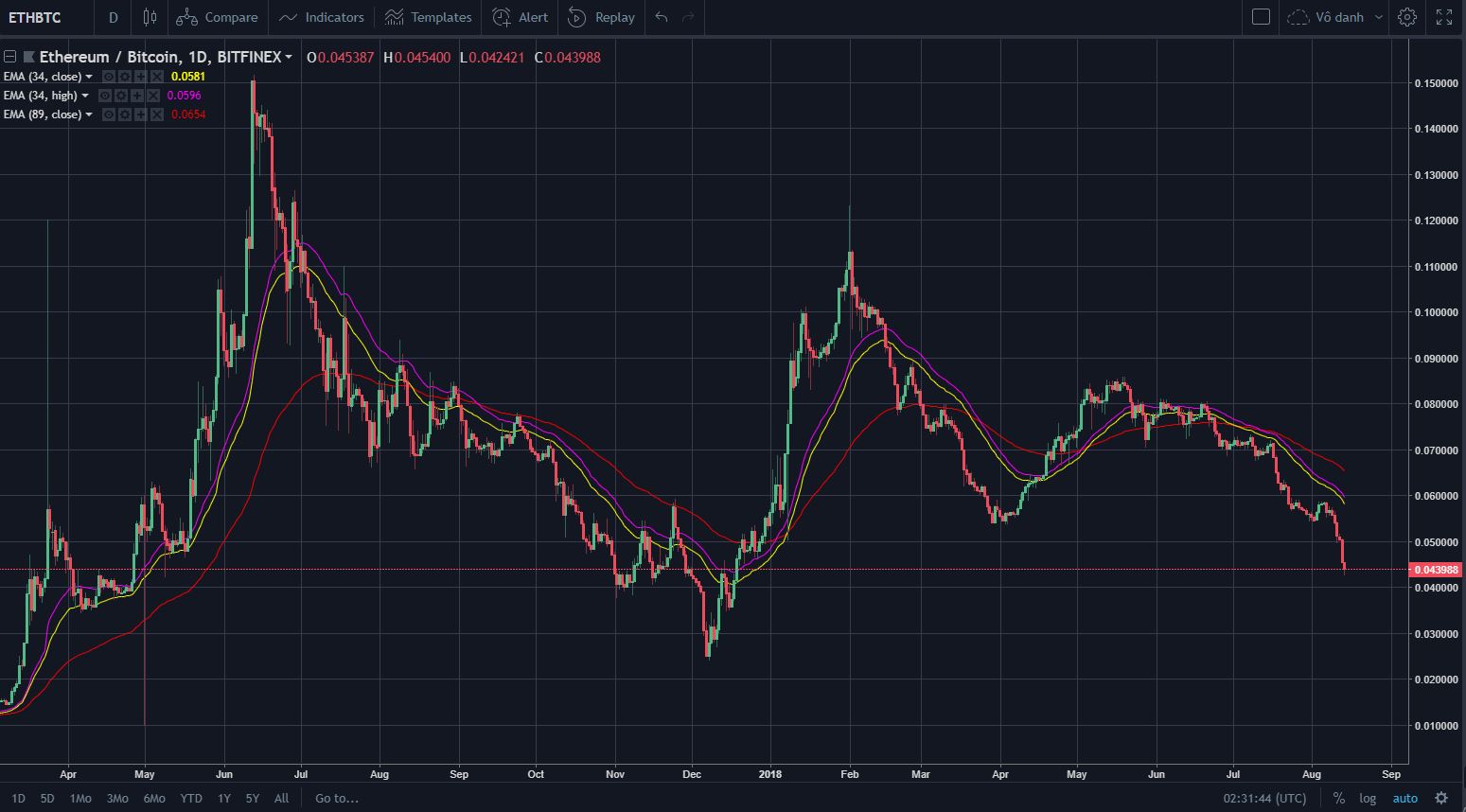Toggle auto scale on price axis

coord(1404,798)
